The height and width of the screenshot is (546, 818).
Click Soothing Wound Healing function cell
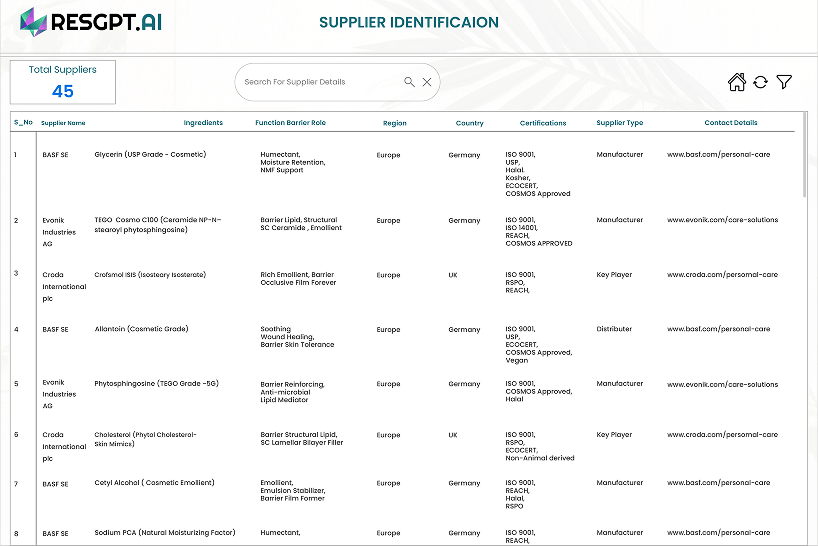[x=297, y=337]
